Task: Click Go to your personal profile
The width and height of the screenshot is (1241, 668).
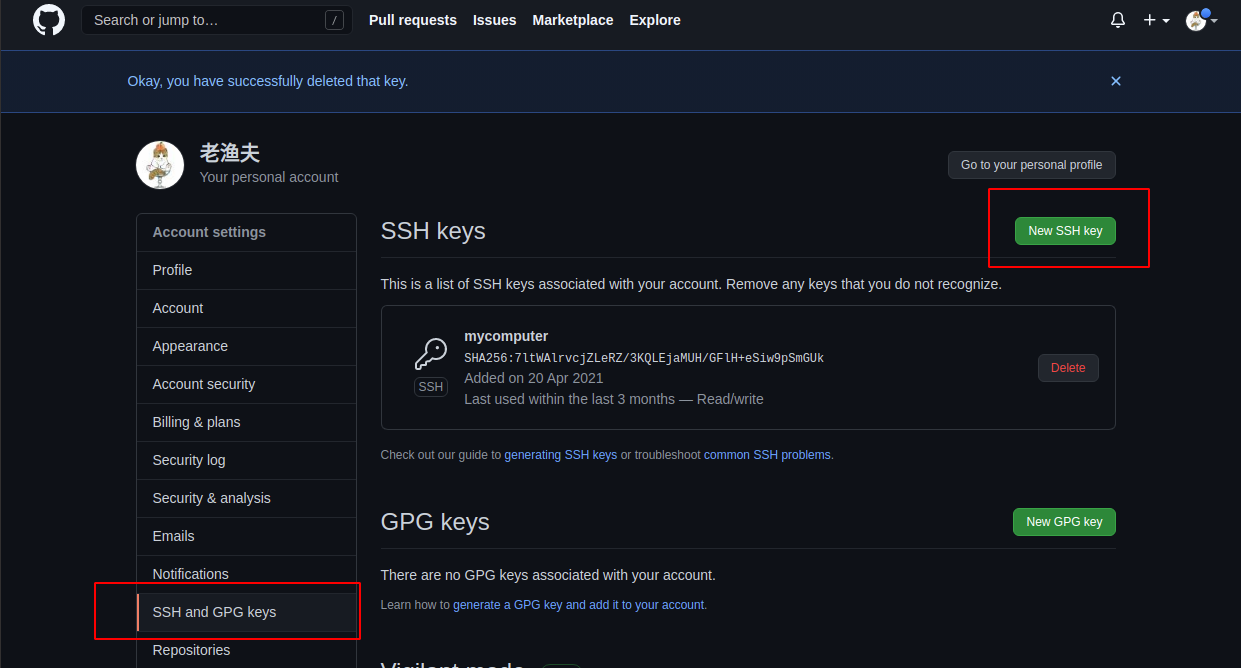Action: pos(1032,165)
